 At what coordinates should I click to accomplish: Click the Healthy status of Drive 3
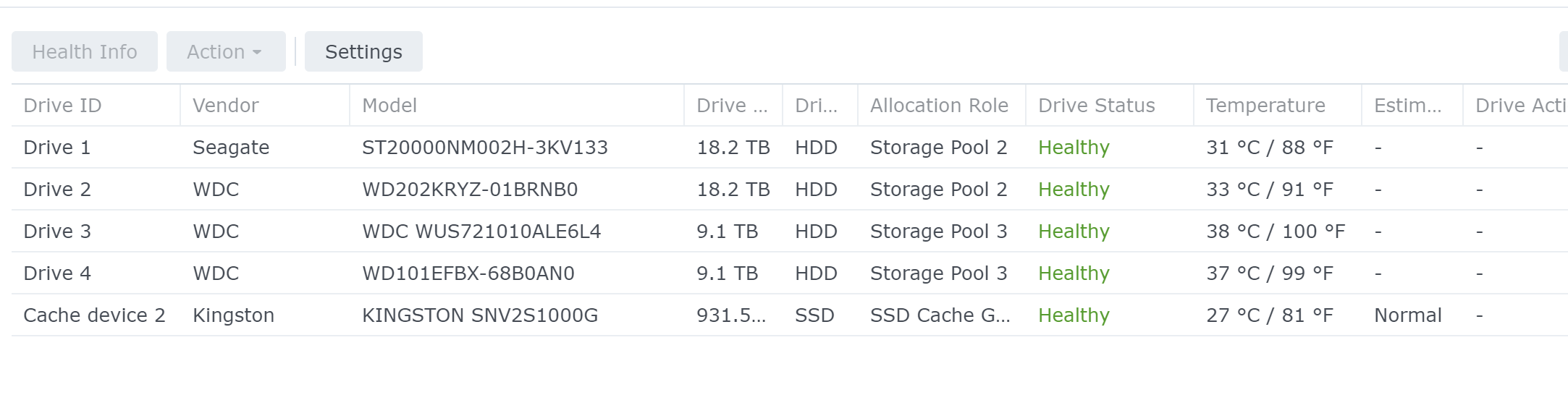pyautogui.click(x=1074, y=232)
